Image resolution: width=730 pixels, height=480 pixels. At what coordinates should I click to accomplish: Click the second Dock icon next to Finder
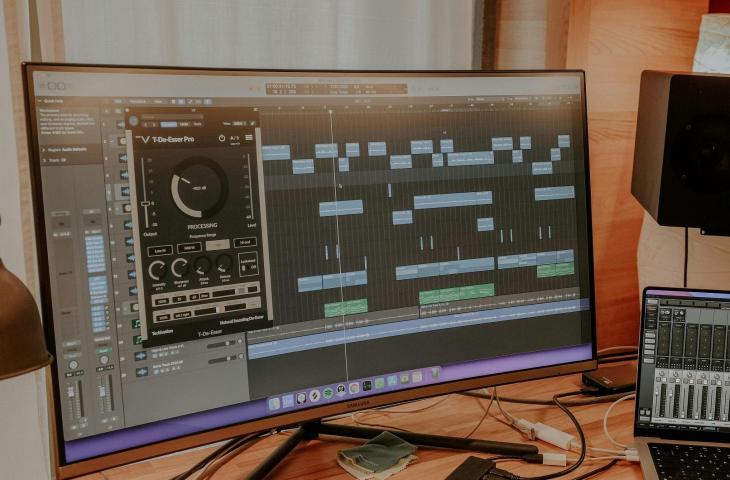[288, 401]
